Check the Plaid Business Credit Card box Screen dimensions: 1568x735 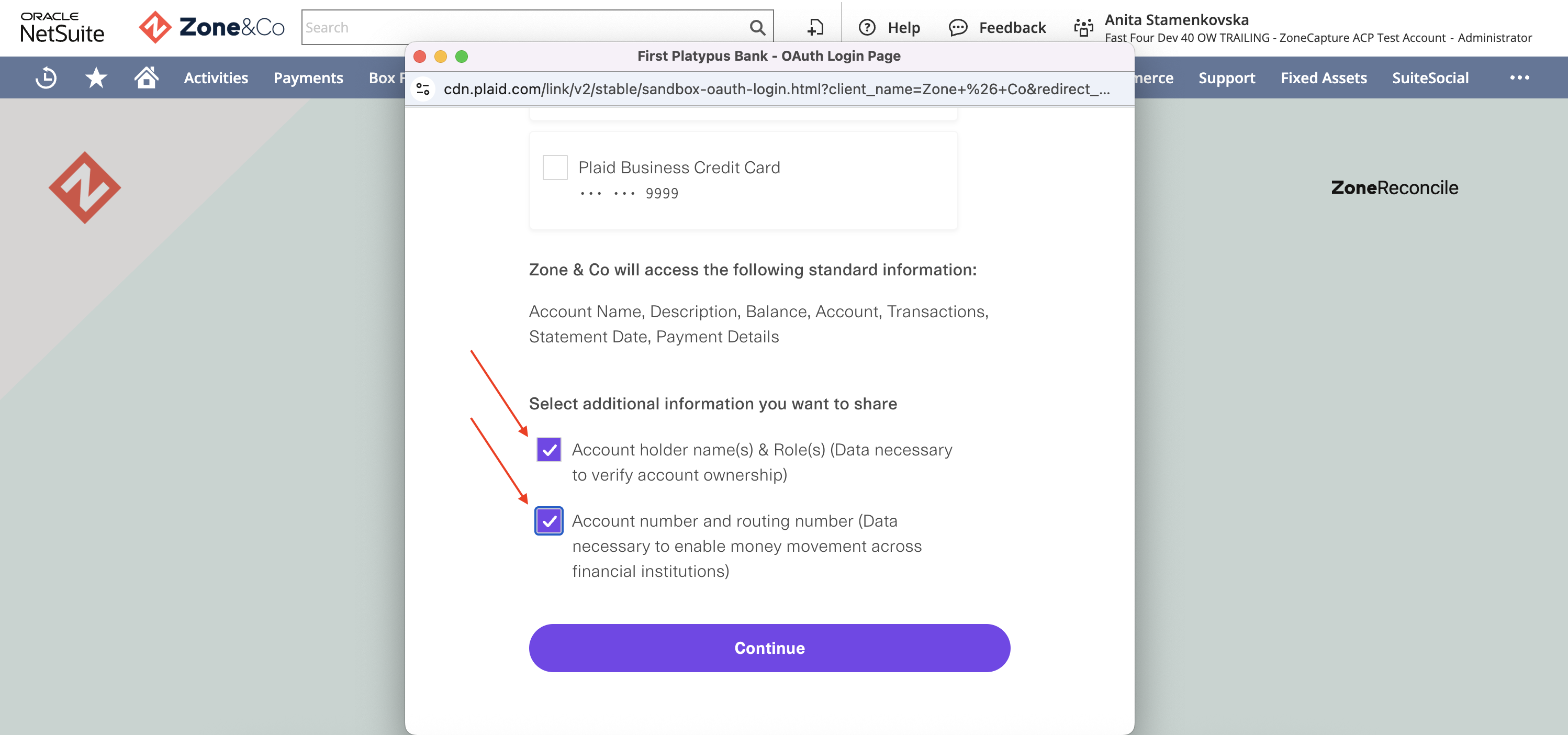(x=555, y=168)
